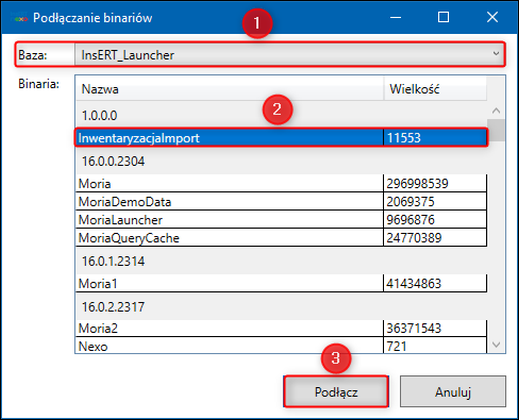Screen dimensions: 519x420
Task: Open the Baza database dropdown
Action: coord(289,55)
